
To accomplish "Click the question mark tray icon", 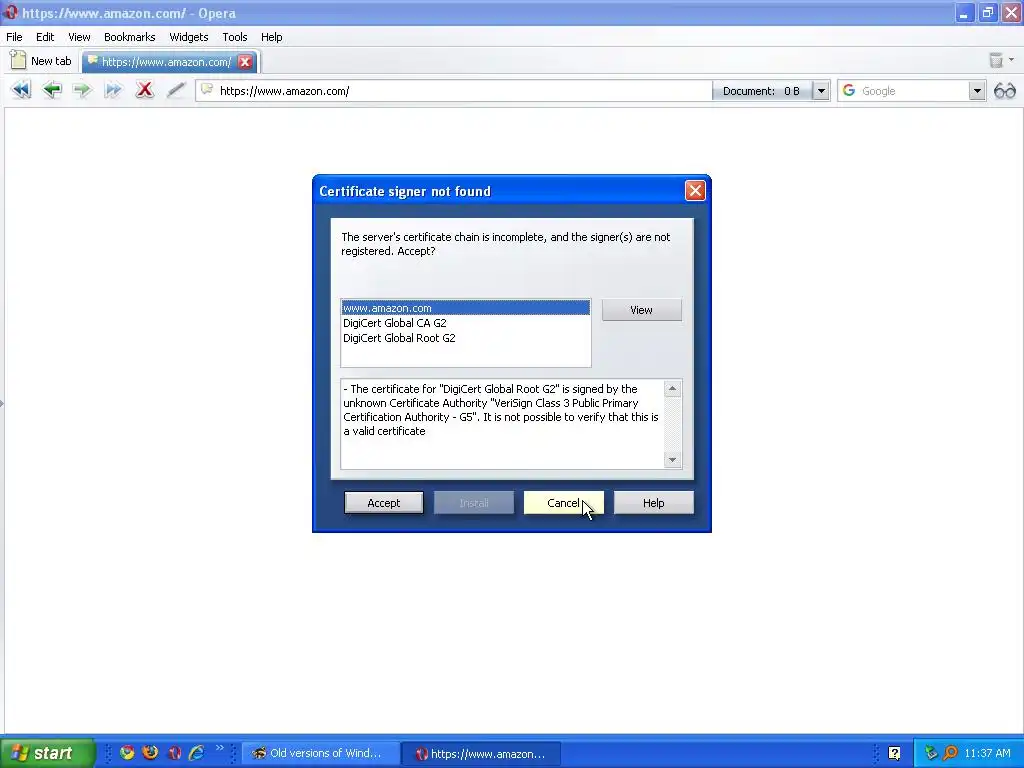I will (x=895, y=753).
